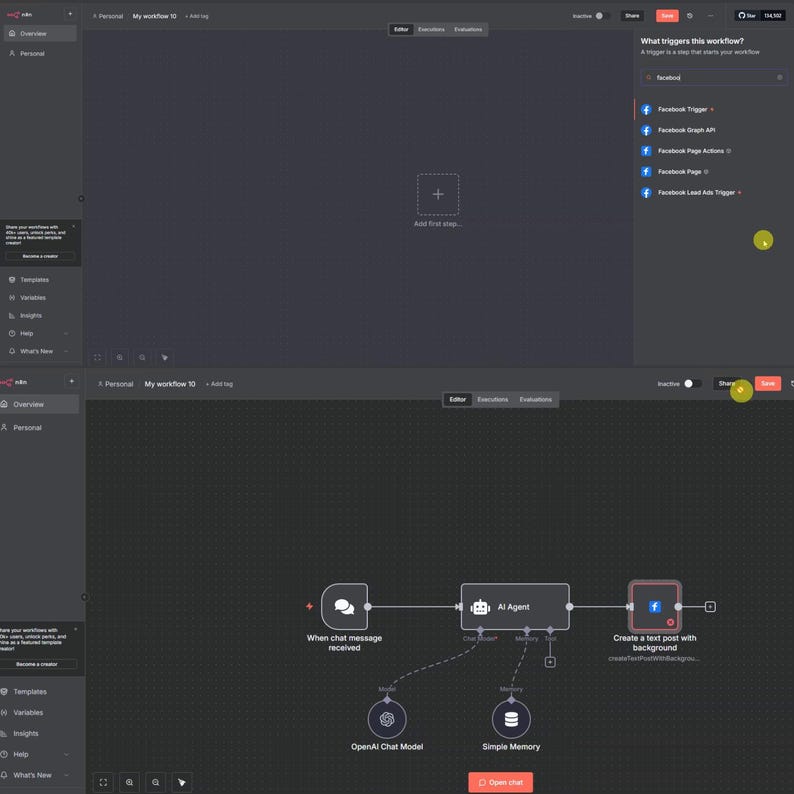Click Share button in upper window
Image resolution: width=794 pixels, height=794 pixels.
click(x=632, y=16)
